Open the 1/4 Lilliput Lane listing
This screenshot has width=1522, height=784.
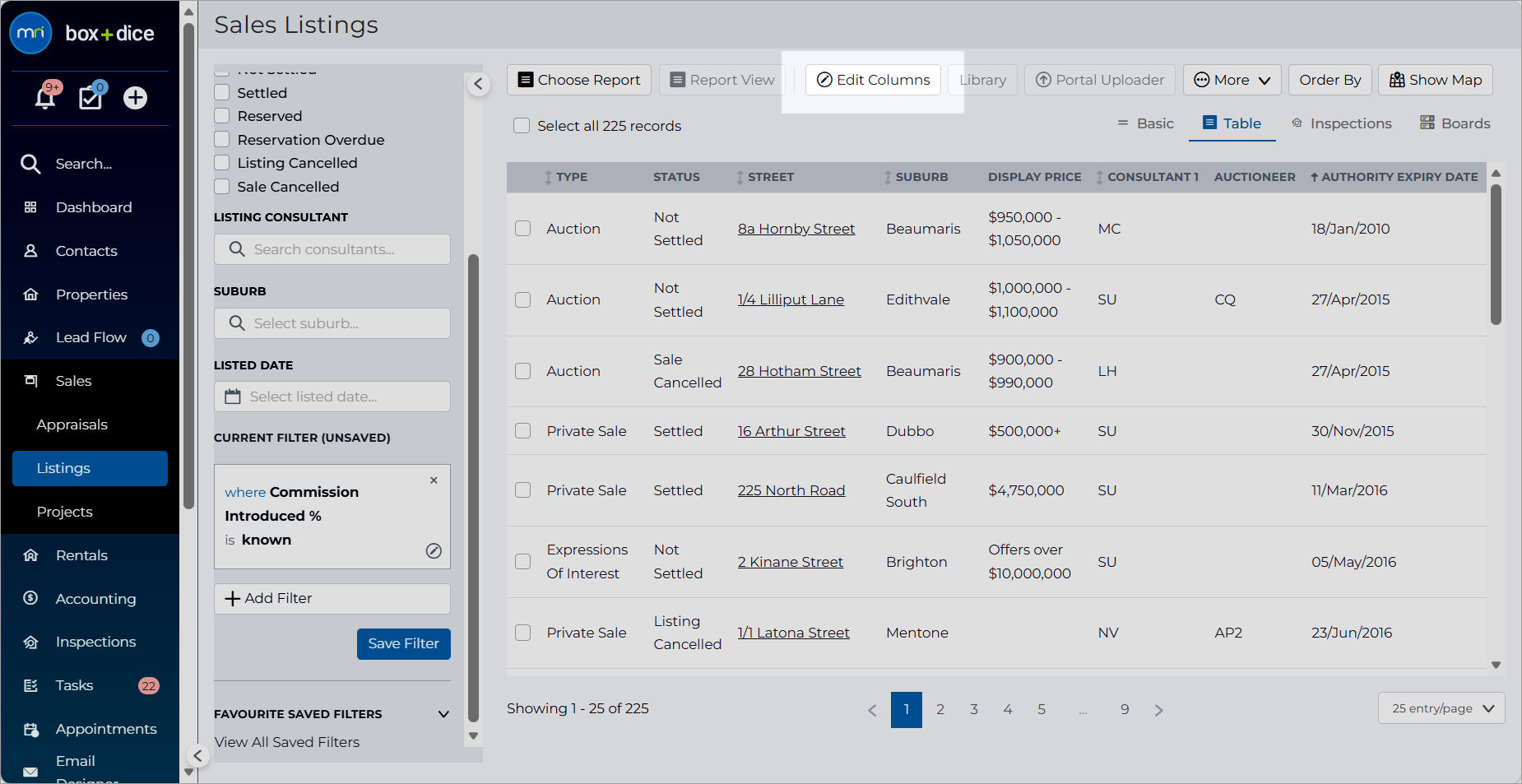791,299
